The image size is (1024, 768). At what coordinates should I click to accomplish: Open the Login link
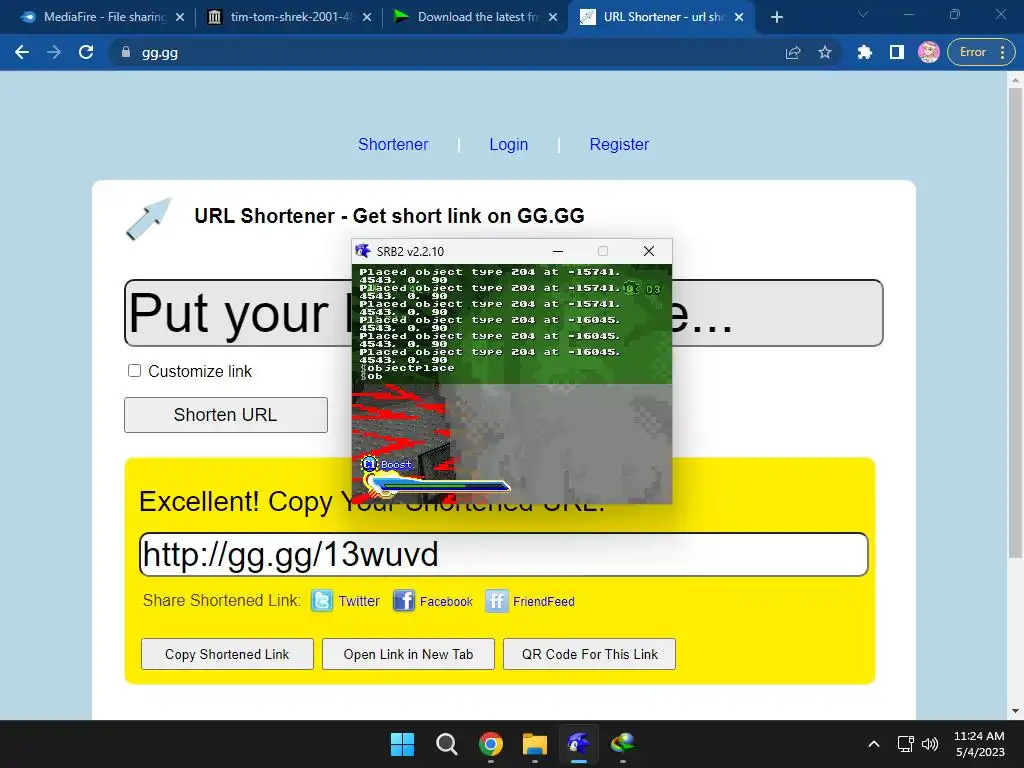[x=509, y=144]
